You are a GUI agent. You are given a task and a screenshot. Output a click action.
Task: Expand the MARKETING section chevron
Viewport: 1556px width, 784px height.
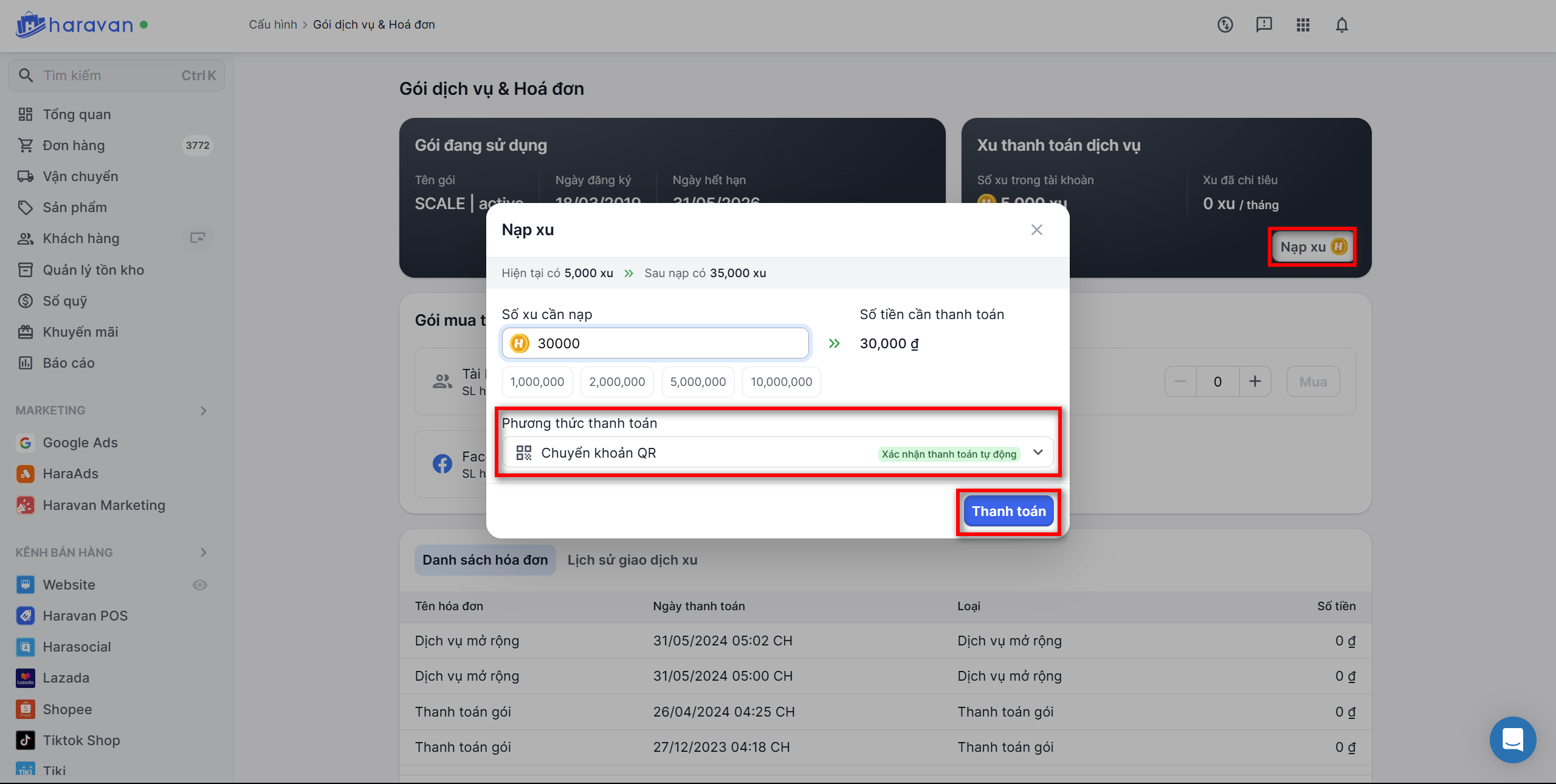click(204, 411)
